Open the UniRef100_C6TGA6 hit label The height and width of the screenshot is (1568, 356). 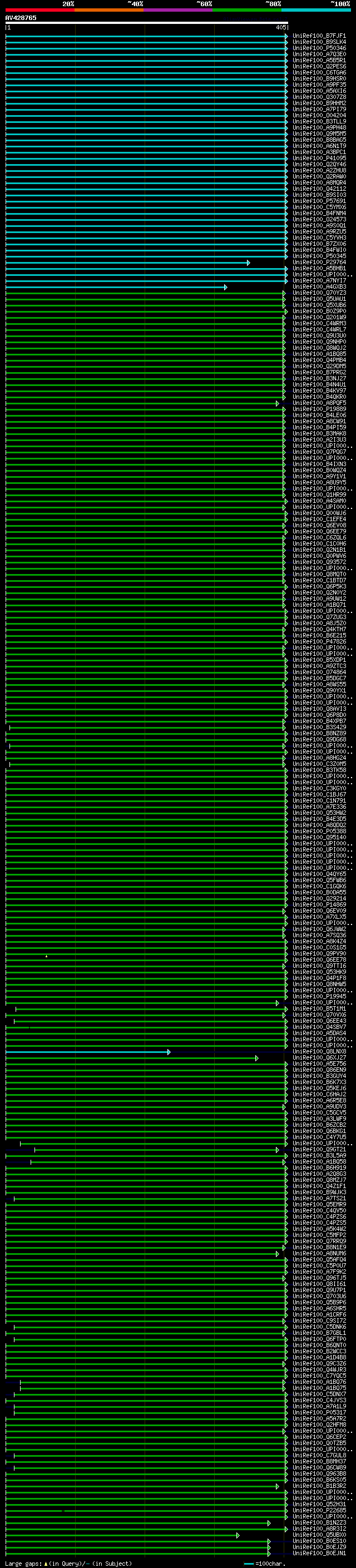tap(319, 72)
